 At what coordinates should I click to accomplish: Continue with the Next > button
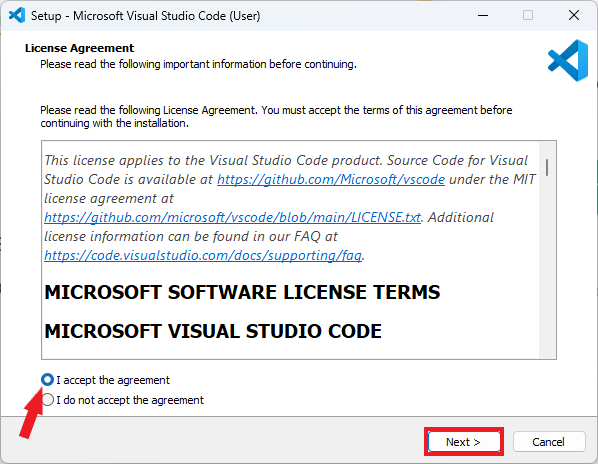point(464,442)
